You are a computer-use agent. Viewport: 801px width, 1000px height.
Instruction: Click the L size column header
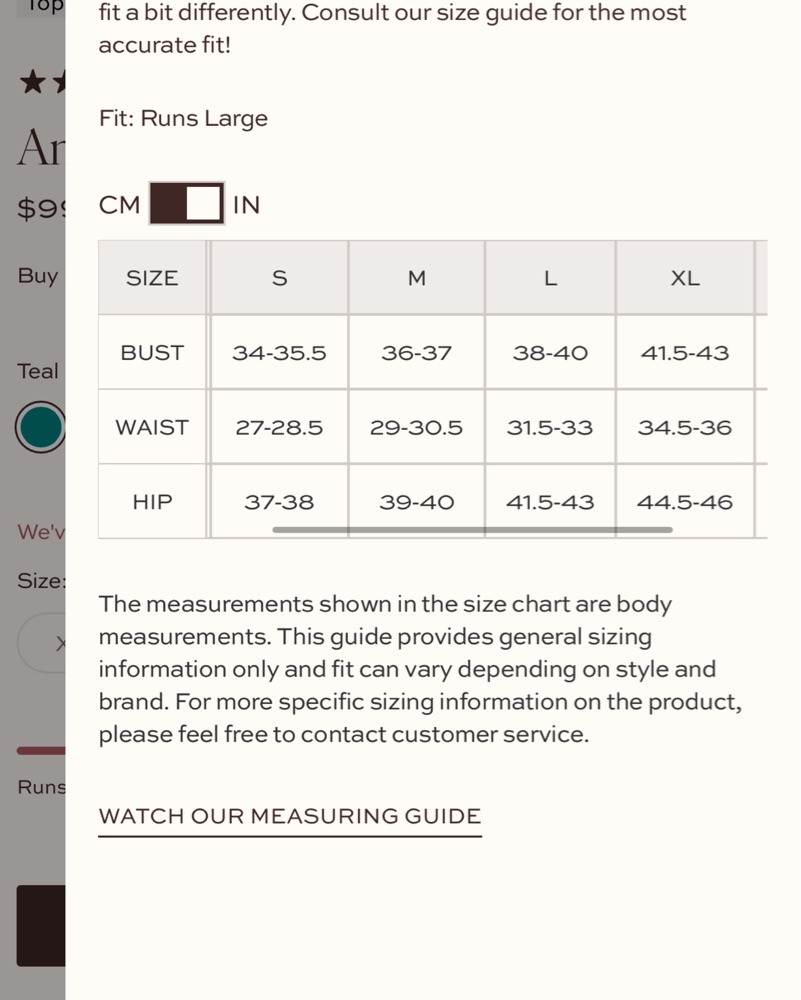click(550, 278)
